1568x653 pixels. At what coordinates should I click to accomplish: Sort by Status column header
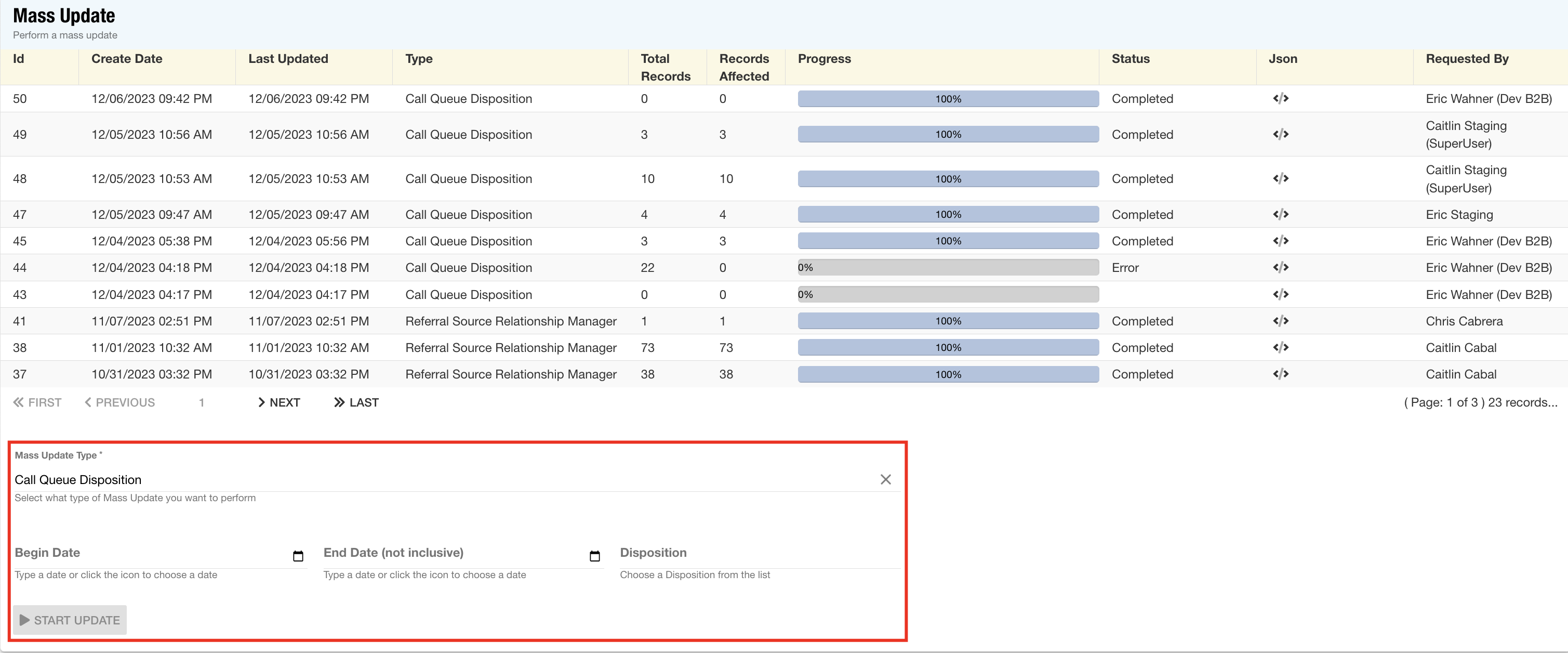1131,59
